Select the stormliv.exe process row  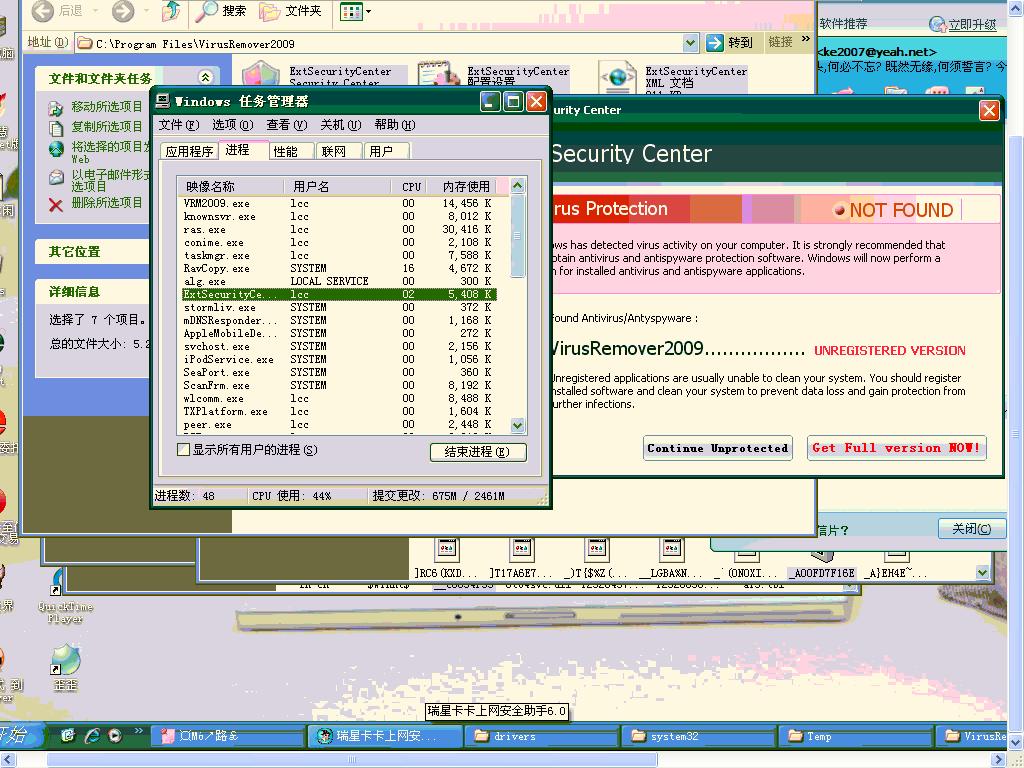(x=338, y=307)
